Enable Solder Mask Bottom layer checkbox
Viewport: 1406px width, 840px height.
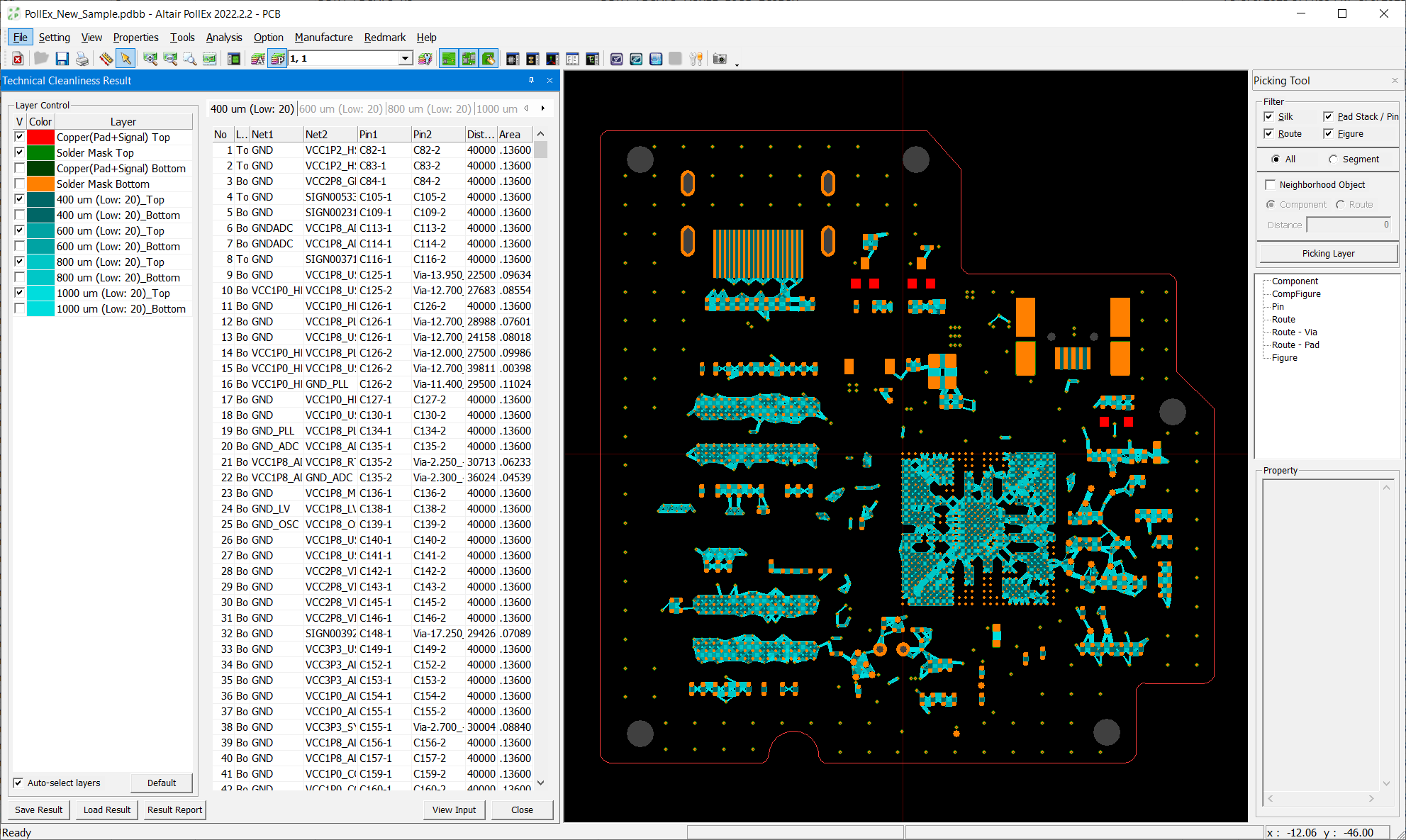pyautogui.click(x=20, y=184)
